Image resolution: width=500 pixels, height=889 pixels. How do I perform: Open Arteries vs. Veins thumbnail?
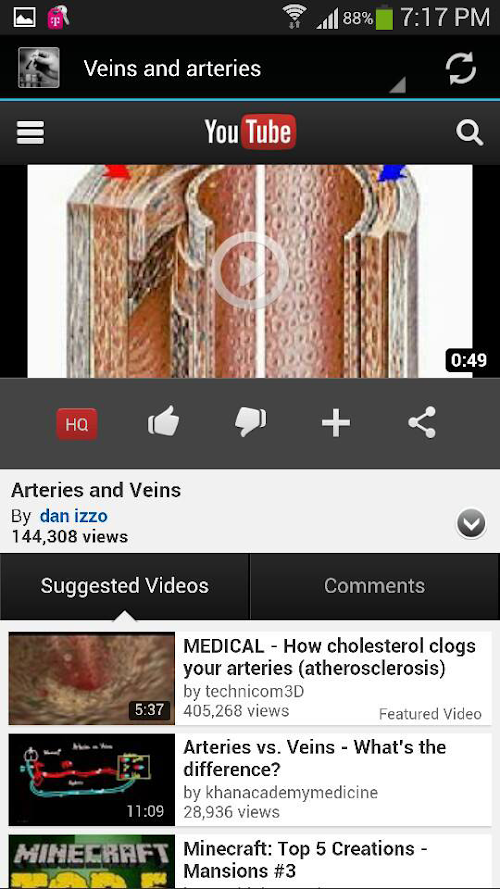click(92, 780)
